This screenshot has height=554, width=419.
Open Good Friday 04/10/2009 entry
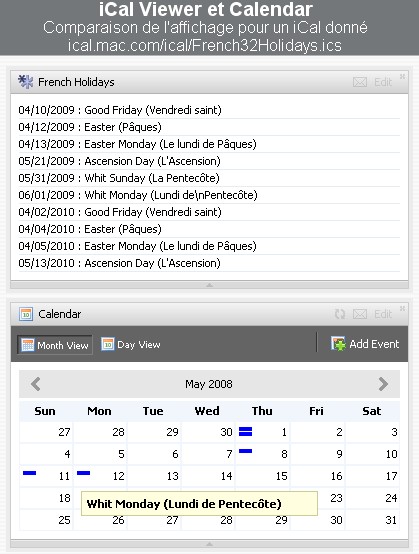120,110
